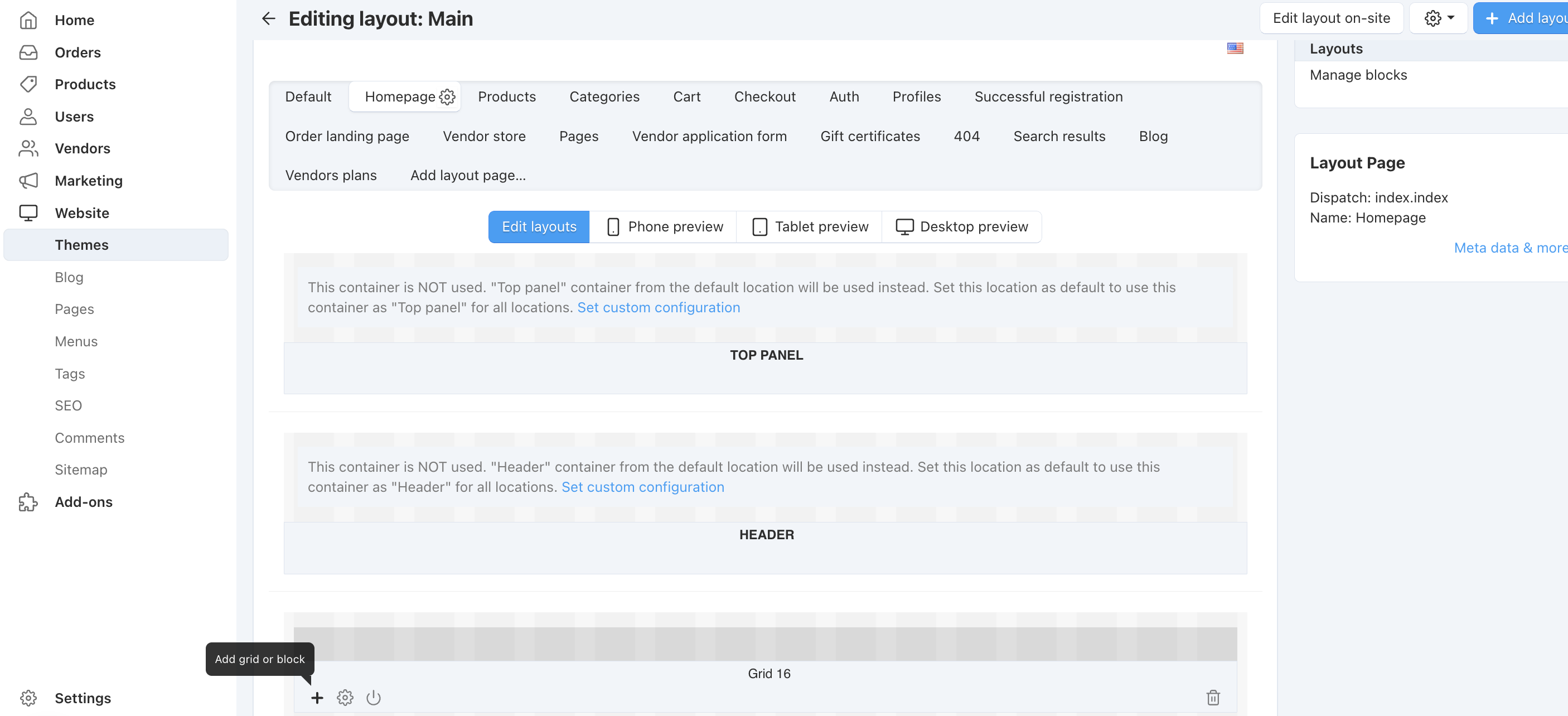Open Blog in Website submenu

[x=69, y=277]
